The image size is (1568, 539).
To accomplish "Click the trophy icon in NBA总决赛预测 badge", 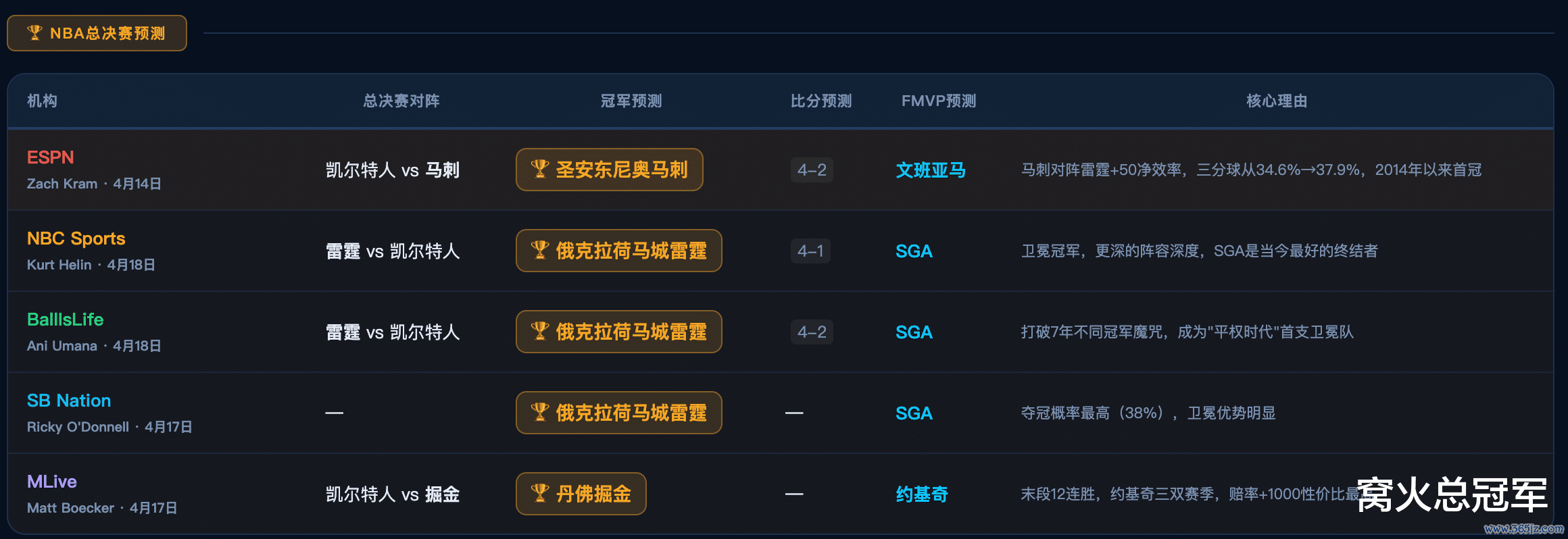I will coord(34,33).
